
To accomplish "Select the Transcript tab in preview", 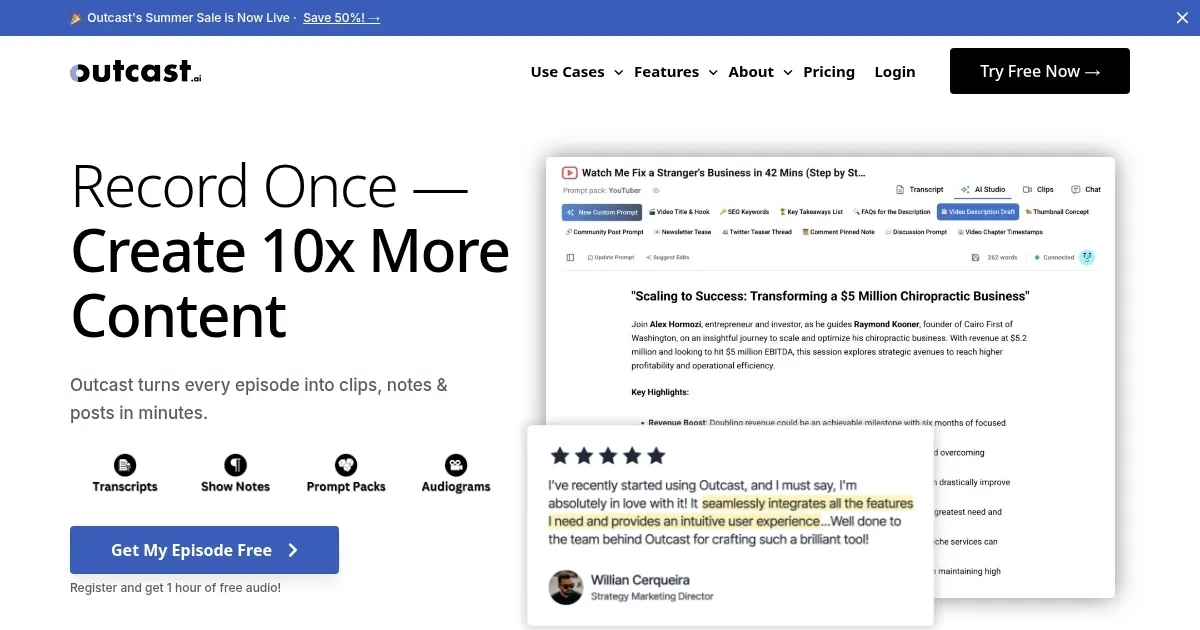I will [x=920, y=189].
